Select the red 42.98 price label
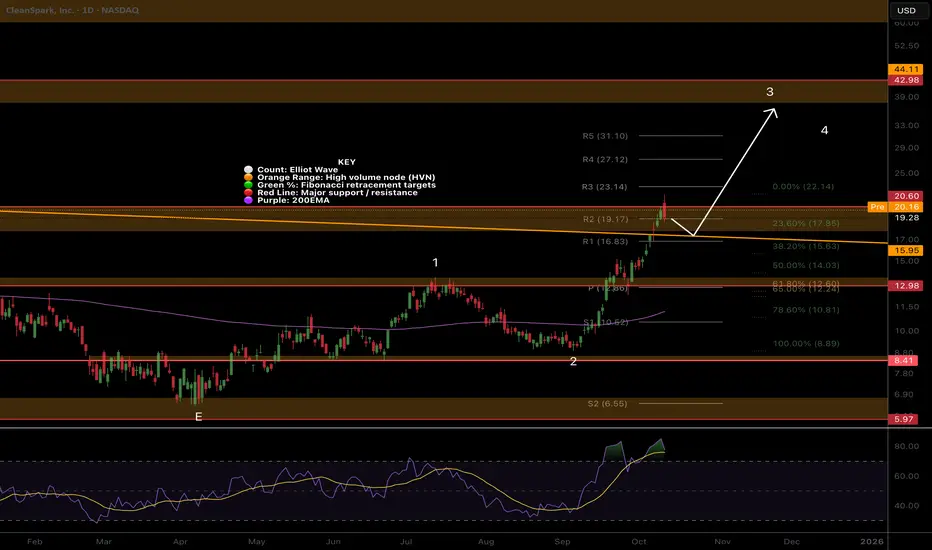The image size is (932, 550). pyautogui.click(x=906, y=80)
